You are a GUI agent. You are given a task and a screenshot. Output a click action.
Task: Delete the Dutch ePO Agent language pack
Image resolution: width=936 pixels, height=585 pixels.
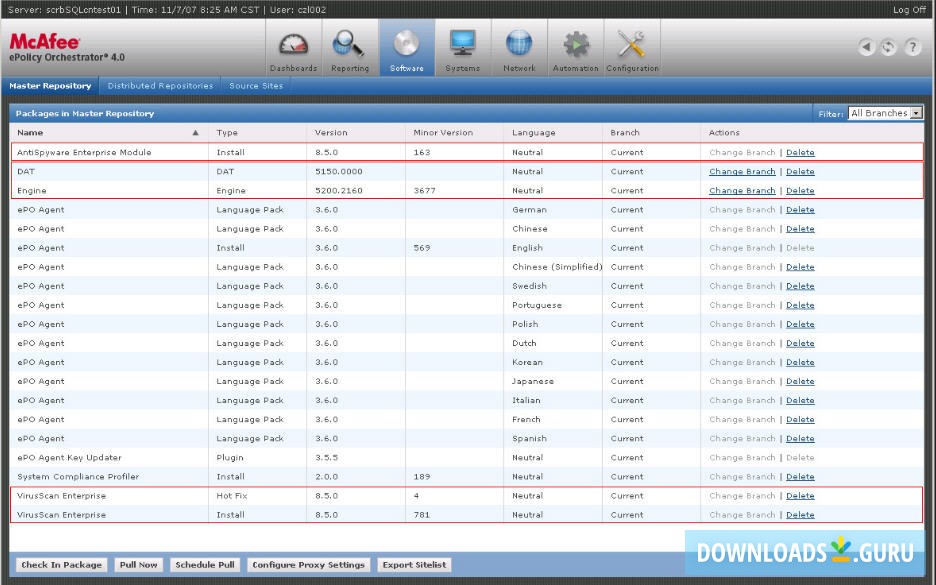(800, 343)
